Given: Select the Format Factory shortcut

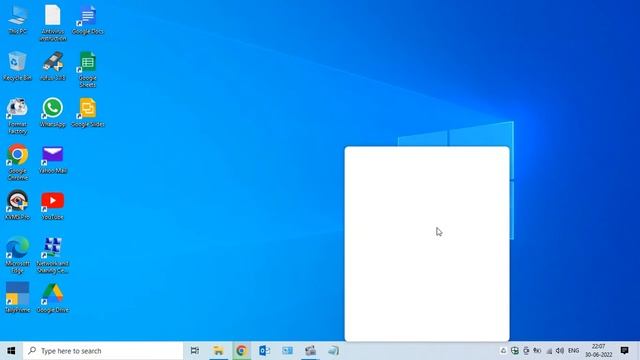Looking at the screenshot, I should [x=17, y=116].
